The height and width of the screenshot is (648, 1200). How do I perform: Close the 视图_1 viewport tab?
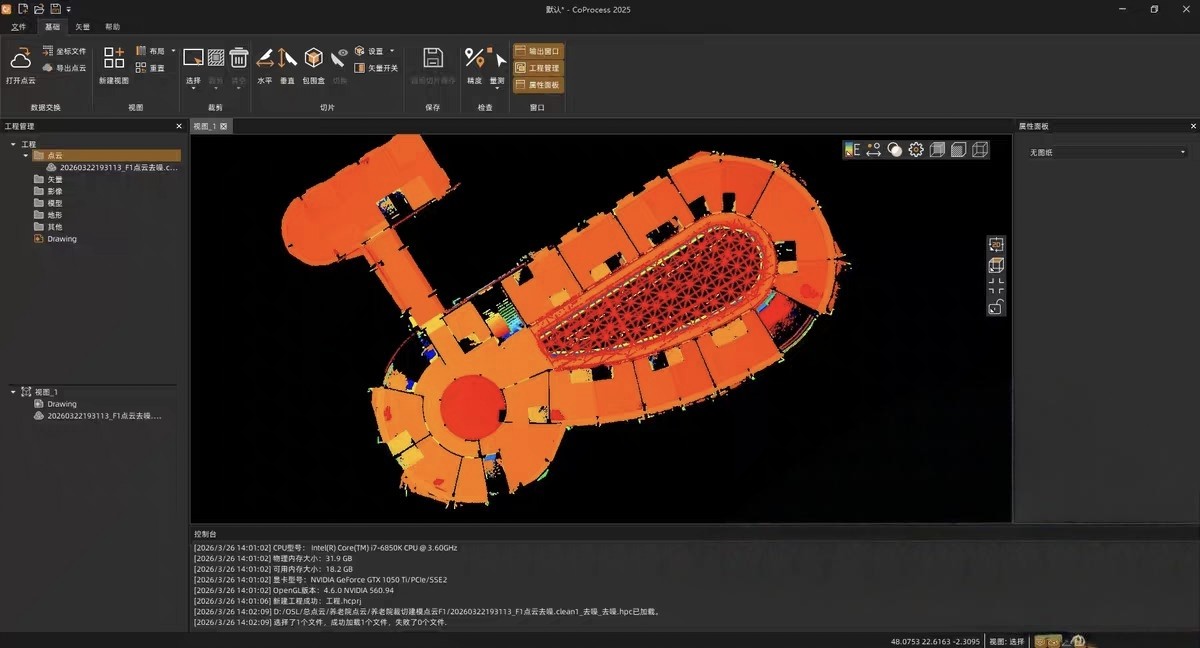tap(224, 126)
